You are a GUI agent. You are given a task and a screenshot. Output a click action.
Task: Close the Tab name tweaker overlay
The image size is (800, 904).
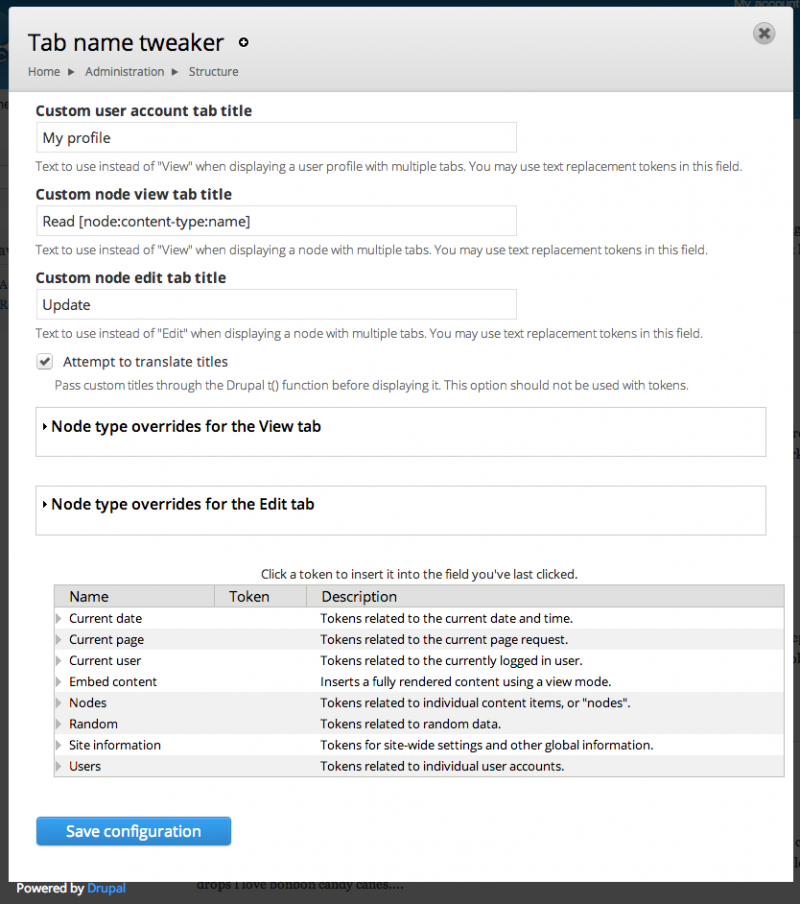(764, 33)
